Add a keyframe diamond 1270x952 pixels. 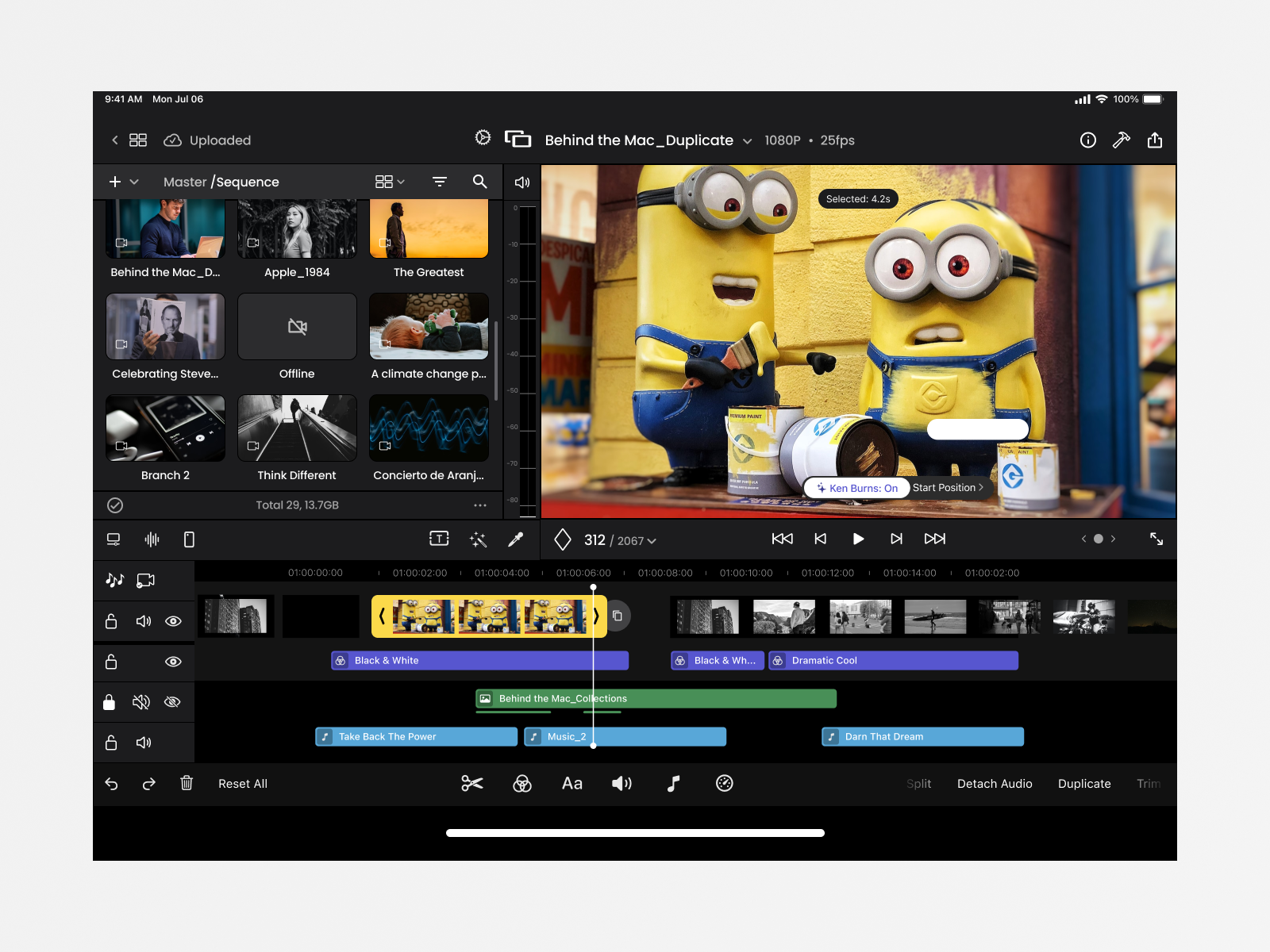coord(563,539)
